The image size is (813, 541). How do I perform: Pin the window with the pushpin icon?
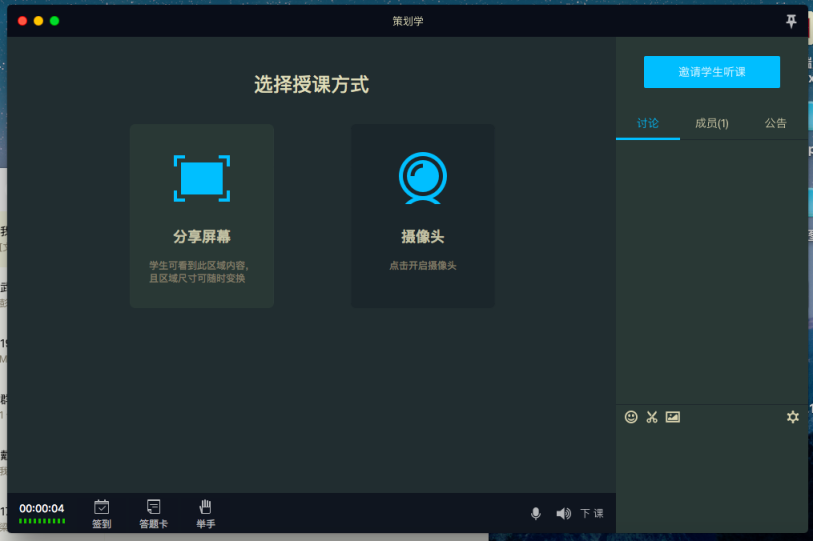point(791,21)
